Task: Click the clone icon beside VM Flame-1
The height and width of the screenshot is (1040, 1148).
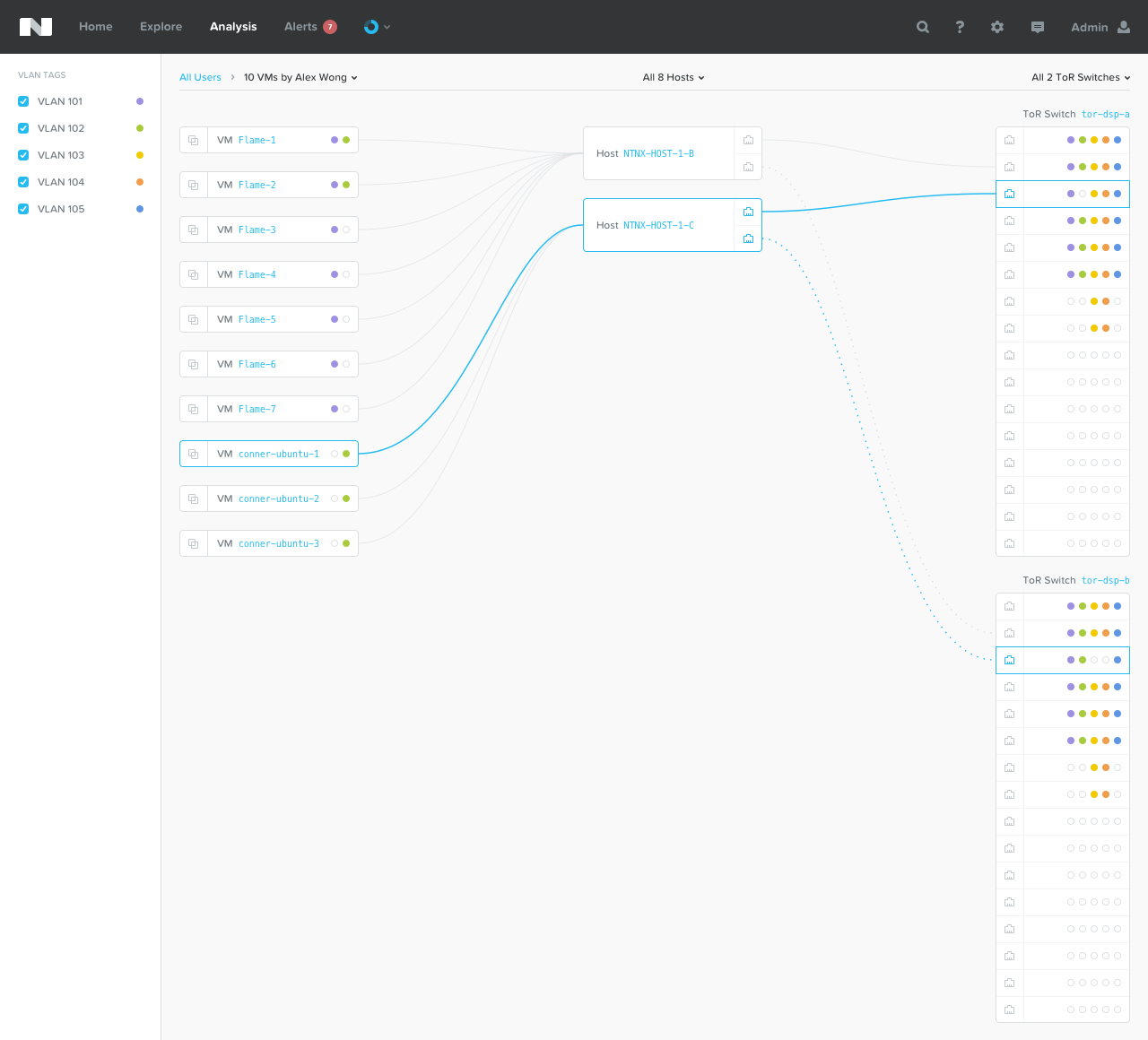Action: click(193, 140)
